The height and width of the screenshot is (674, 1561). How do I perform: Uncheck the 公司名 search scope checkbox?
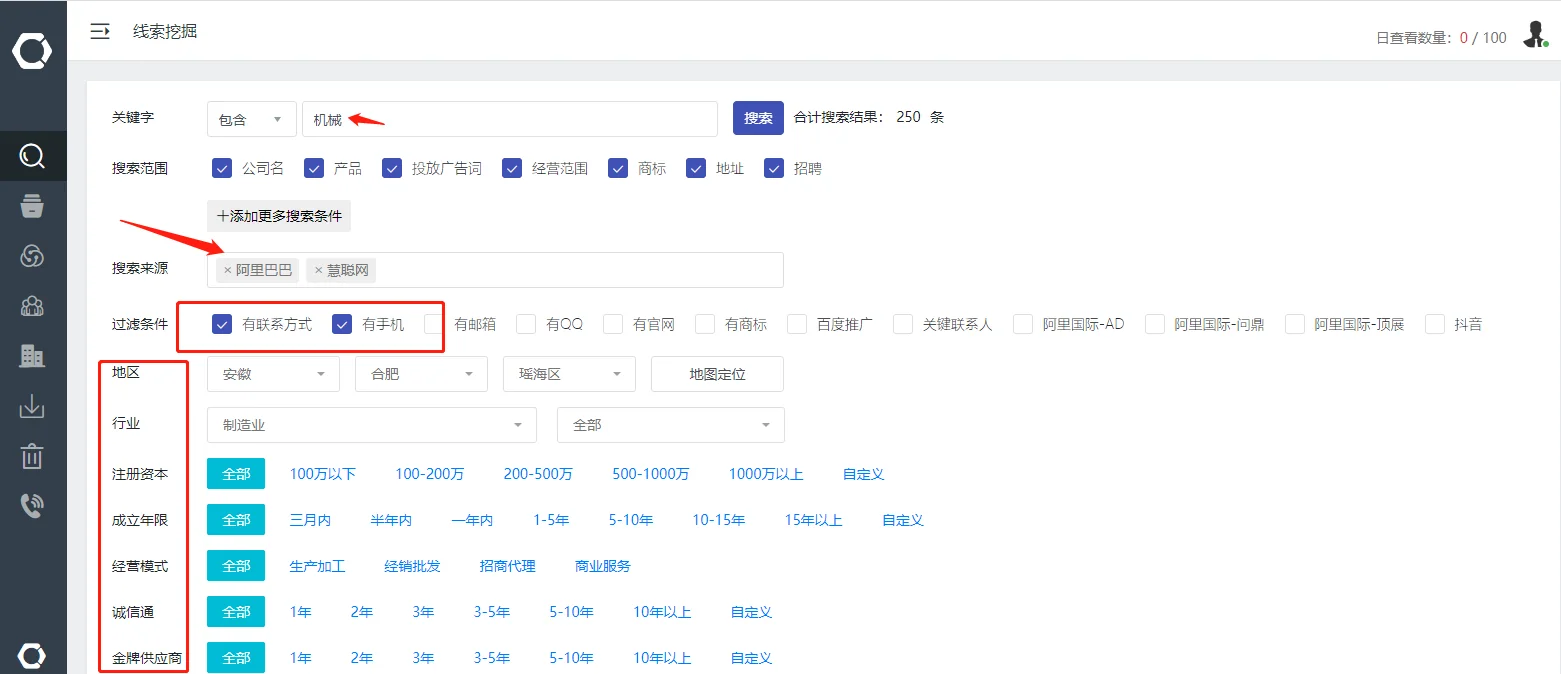(222, 168)
